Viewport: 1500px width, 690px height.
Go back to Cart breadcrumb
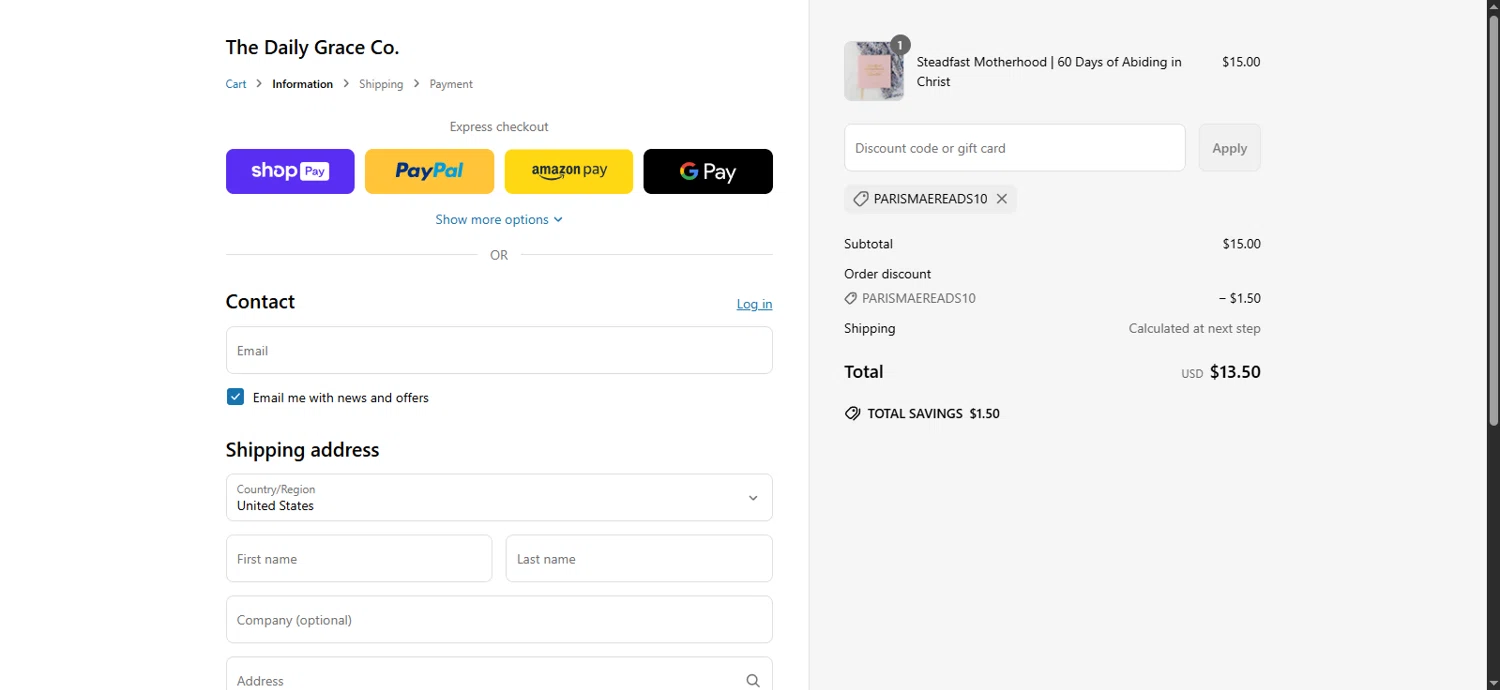(236, 84)
